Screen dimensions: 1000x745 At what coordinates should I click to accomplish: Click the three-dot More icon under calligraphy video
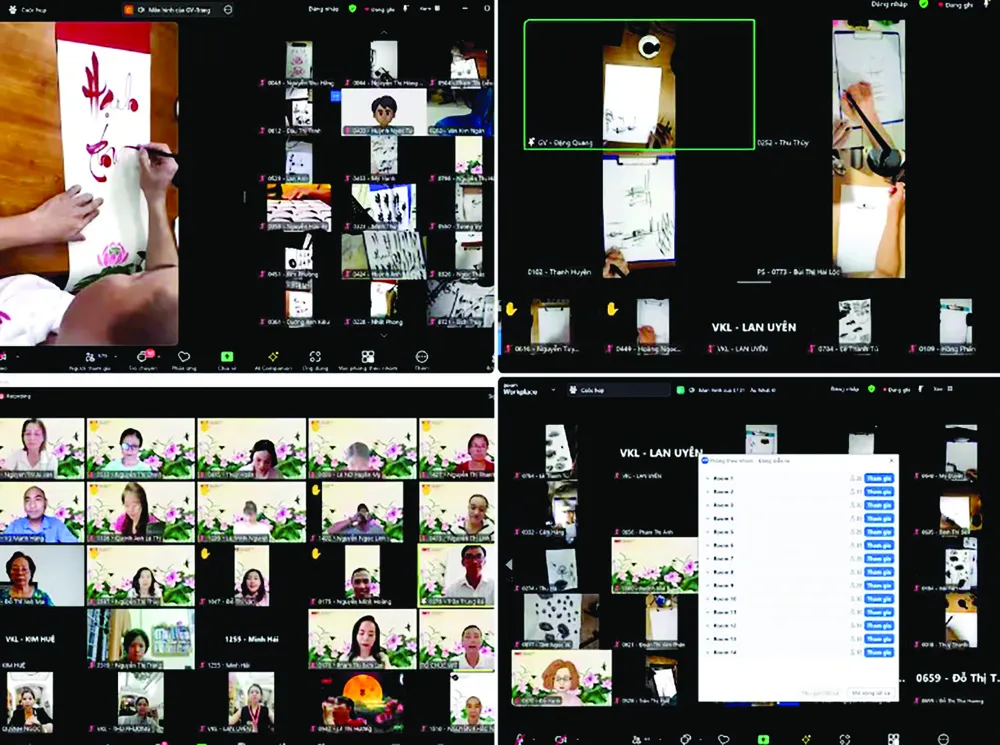(421, 356)
